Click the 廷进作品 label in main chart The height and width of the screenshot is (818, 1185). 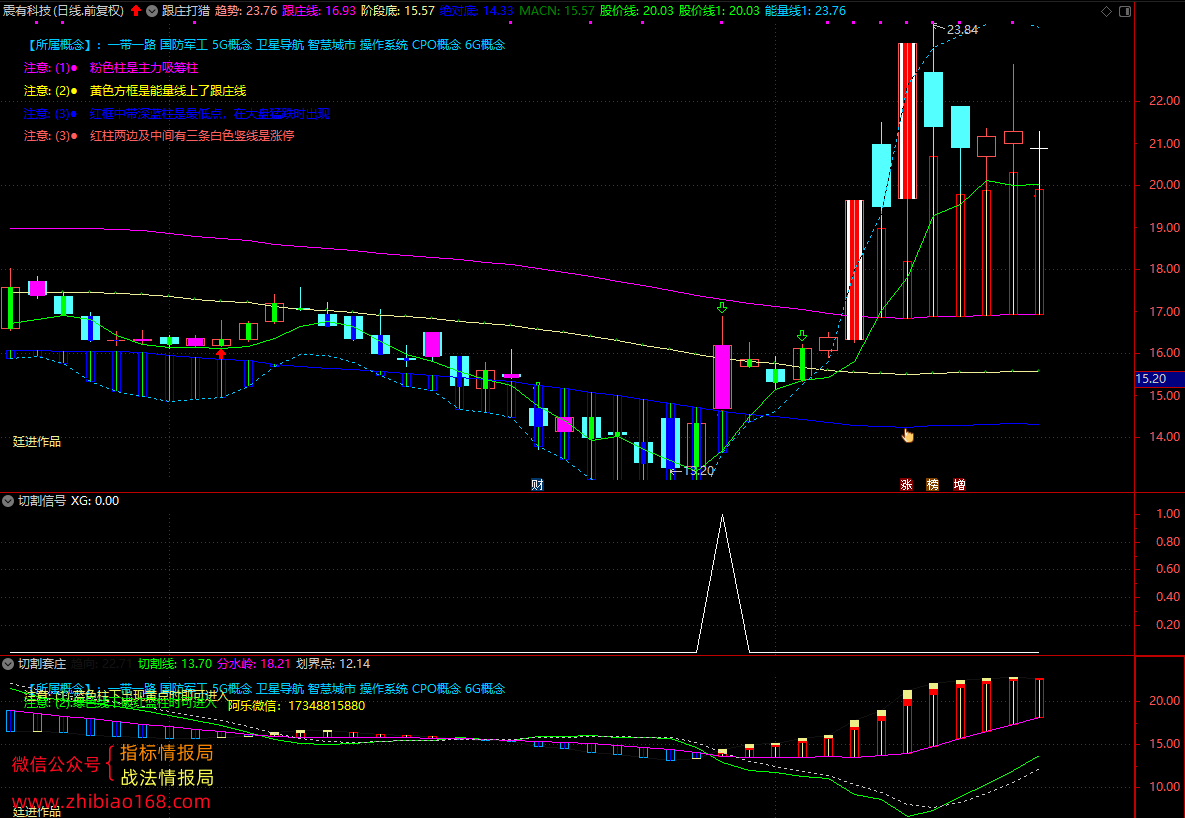click(x=37, y=442)
